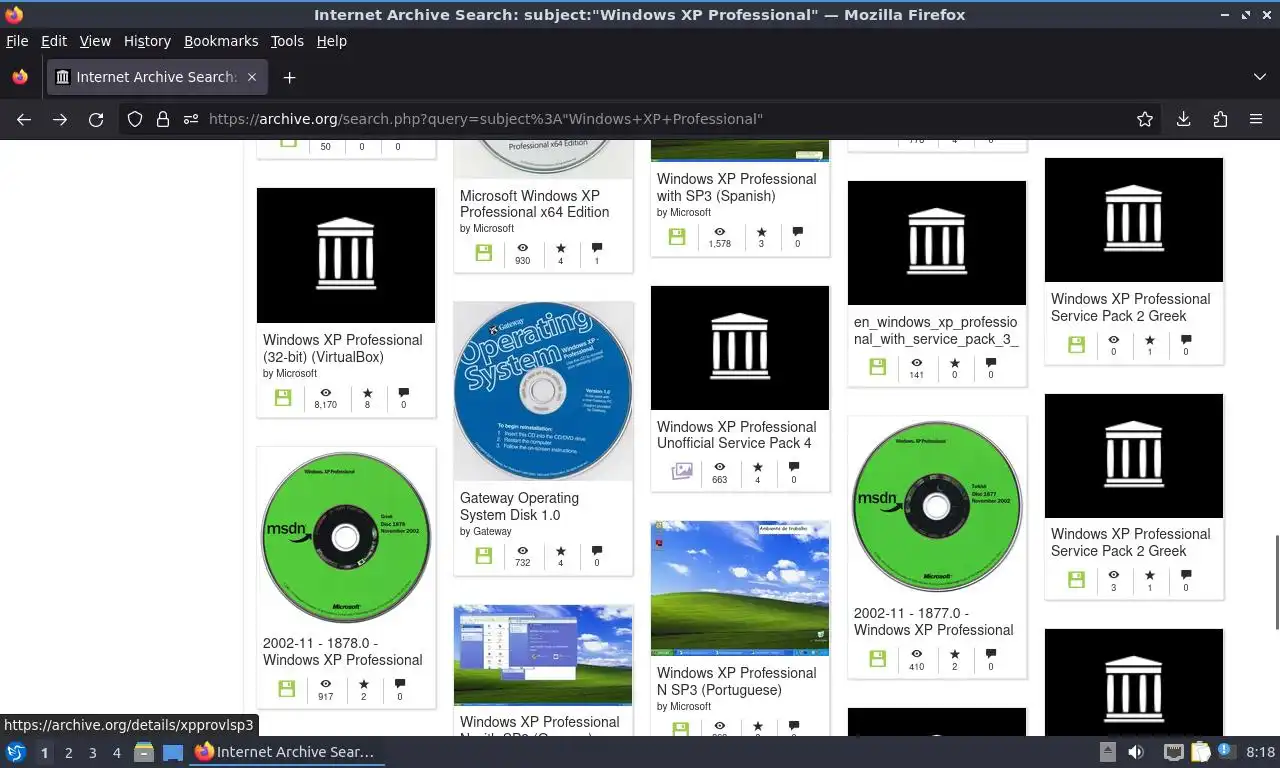Open the Help menu
Image resolution: width=1280 pixels, height=768 pixels.
[x=331, y=41]
